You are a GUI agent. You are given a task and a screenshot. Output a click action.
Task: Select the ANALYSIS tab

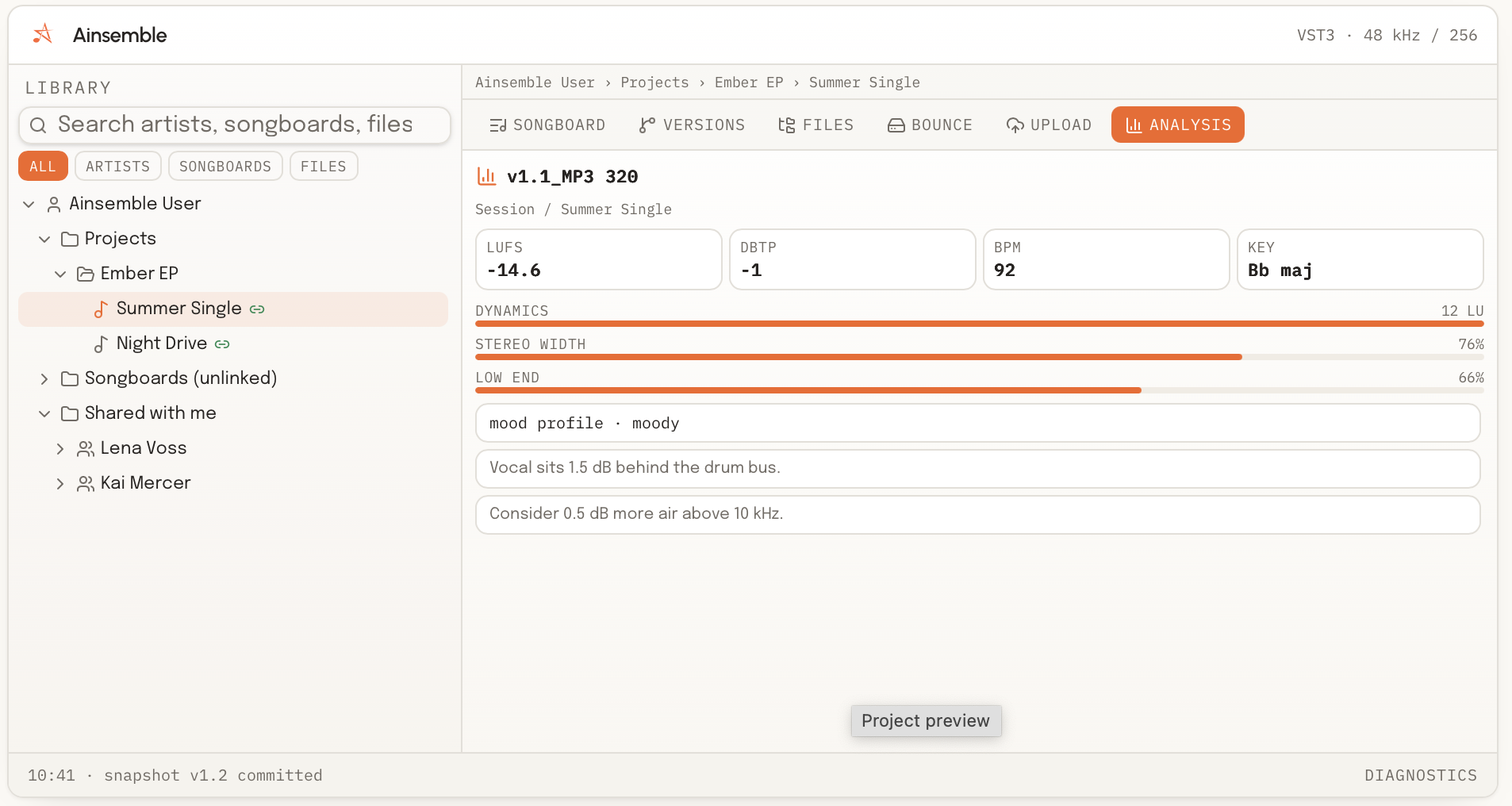coord(1178,125)
